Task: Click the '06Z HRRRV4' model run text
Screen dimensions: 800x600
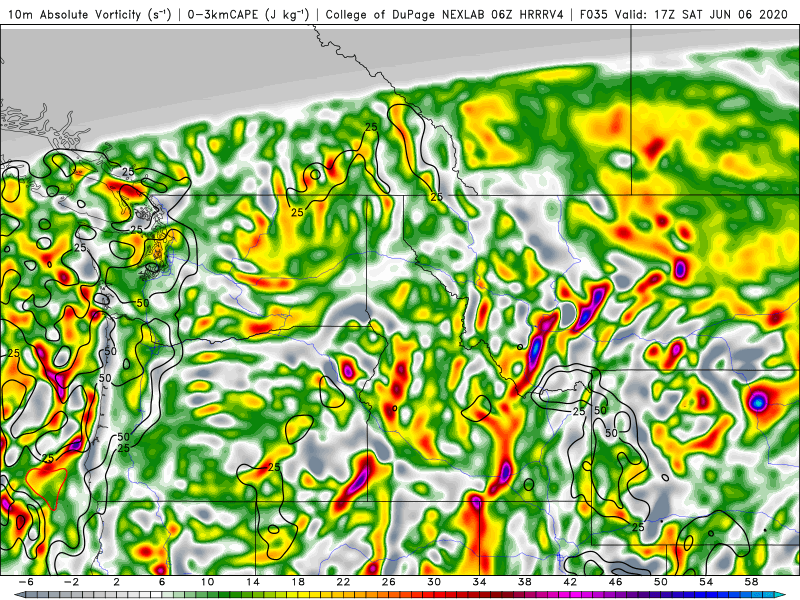Action: pos(527,14)
